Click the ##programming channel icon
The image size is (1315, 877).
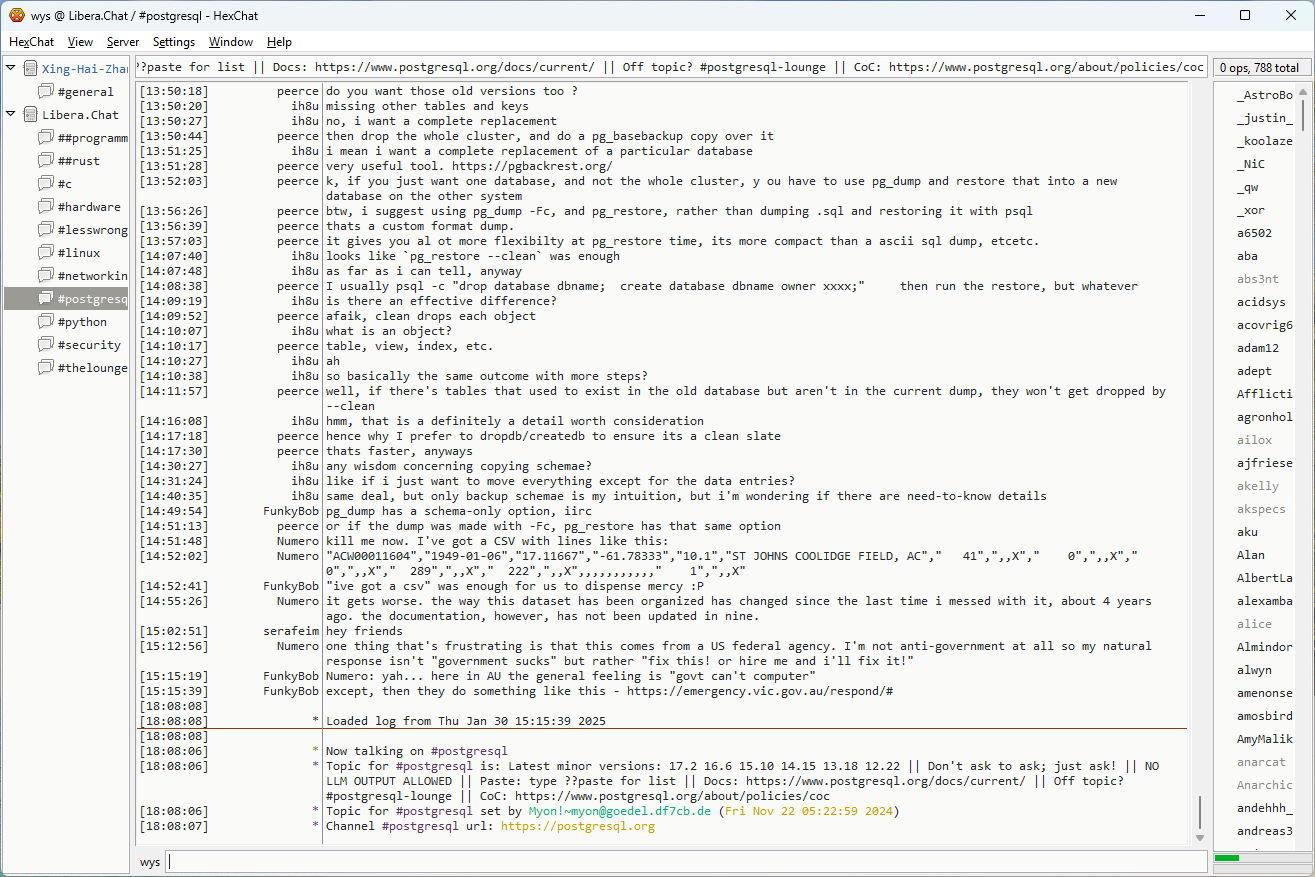46,138
